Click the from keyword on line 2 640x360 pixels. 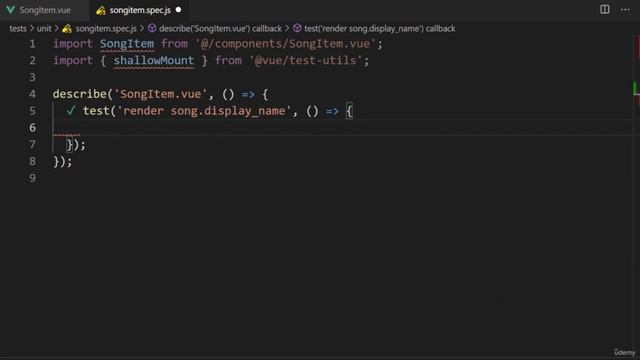click(228, 60)
